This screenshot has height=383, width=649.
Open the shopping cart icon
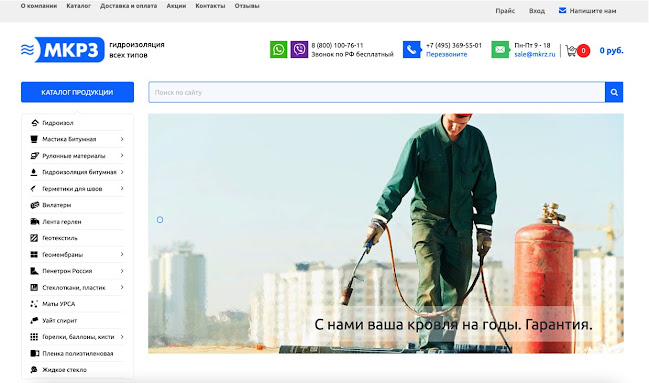click(571, 51)
